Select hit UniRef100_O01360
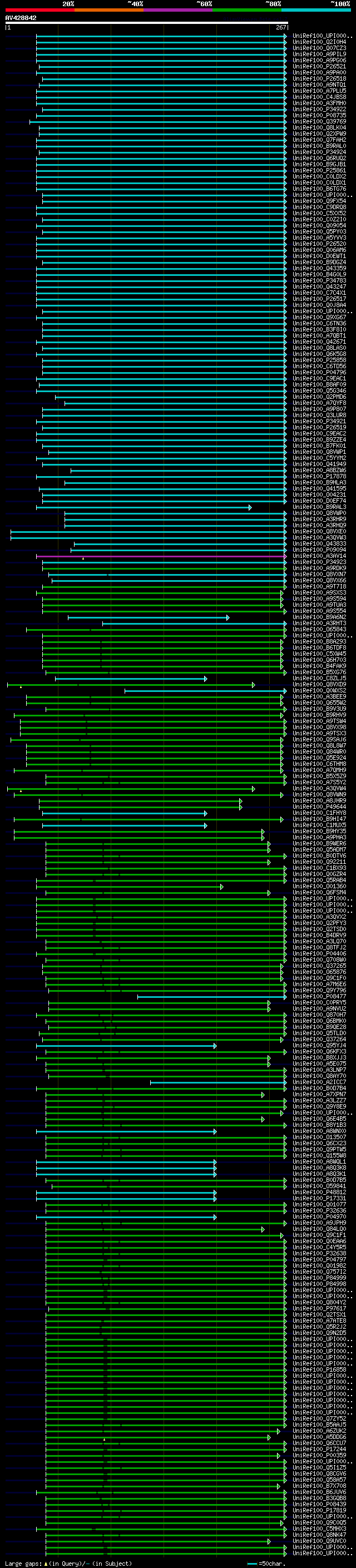Screen dimensions: 356x1568 pos(319,886)
